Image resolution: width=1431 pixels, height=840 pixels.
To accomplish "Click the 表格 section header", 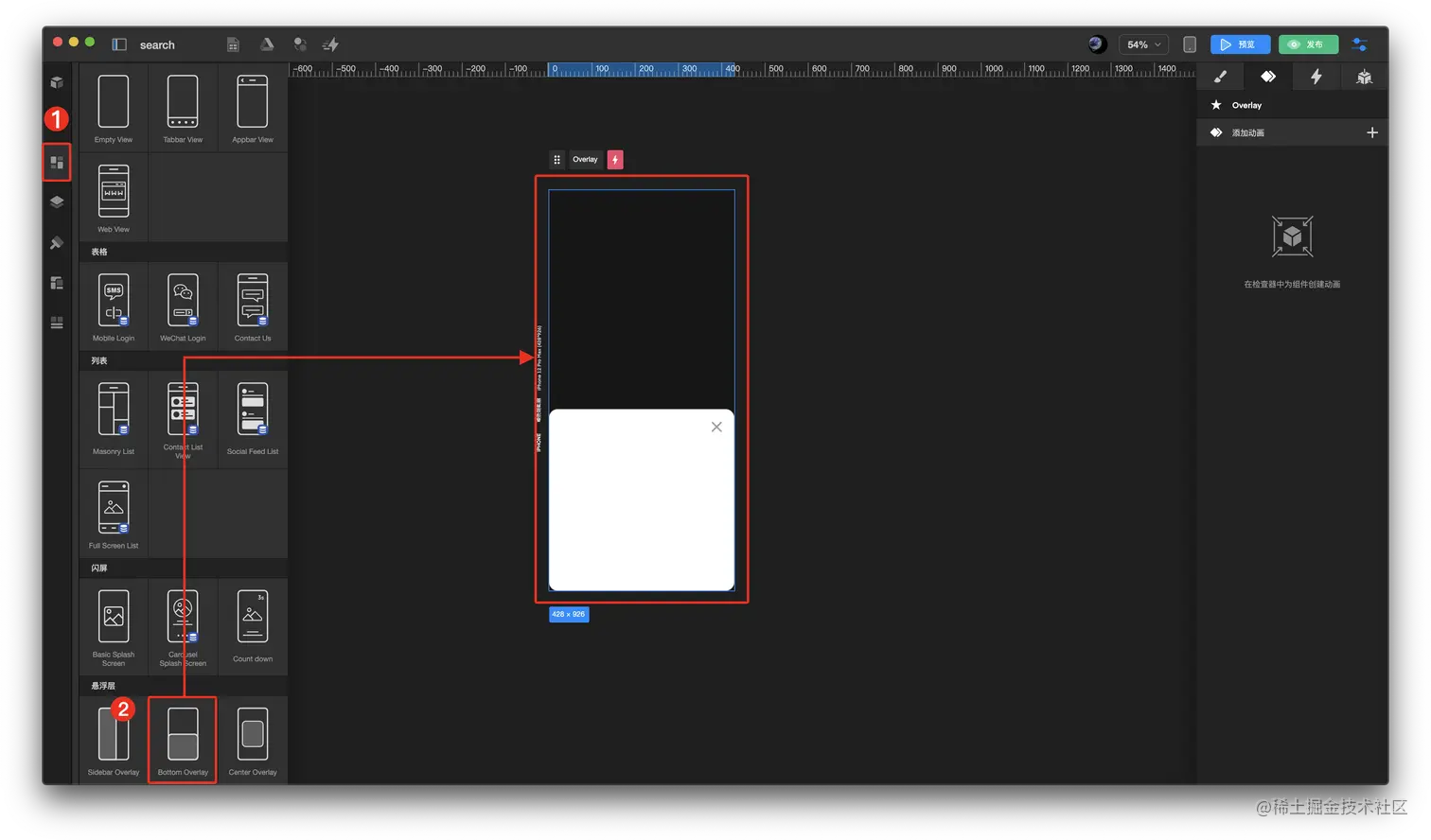I will pos(99,252).
